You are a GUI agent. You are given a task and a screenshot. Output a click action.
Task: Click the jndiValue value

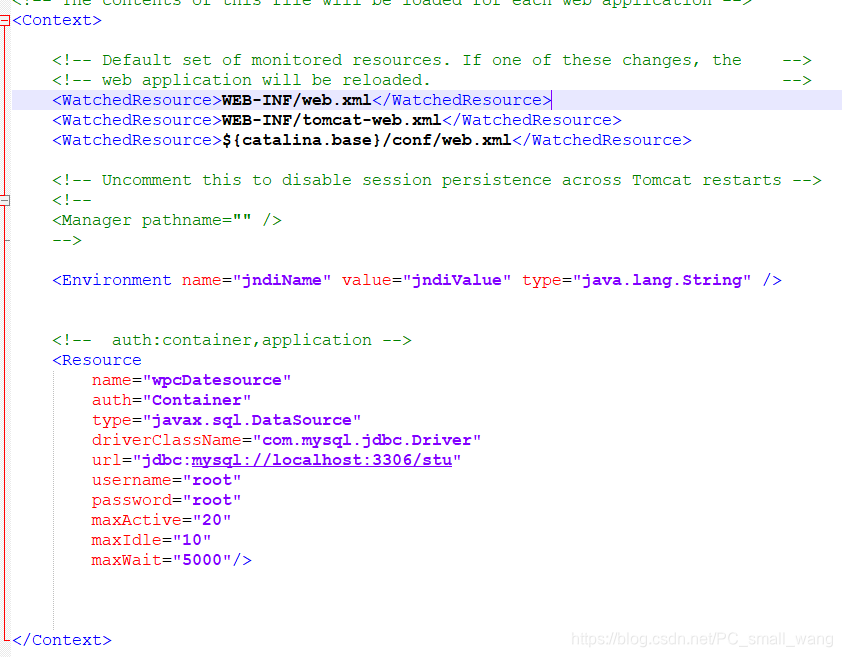pyautogui.click(x=456, y=280)
